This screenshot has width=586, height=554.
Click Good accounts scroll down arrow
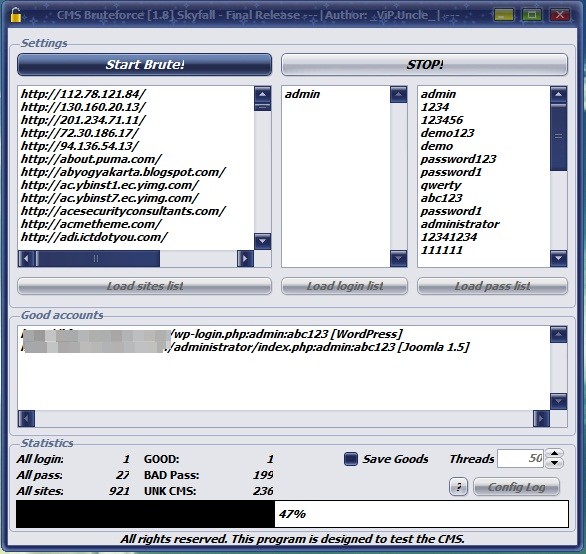point(558,401)
